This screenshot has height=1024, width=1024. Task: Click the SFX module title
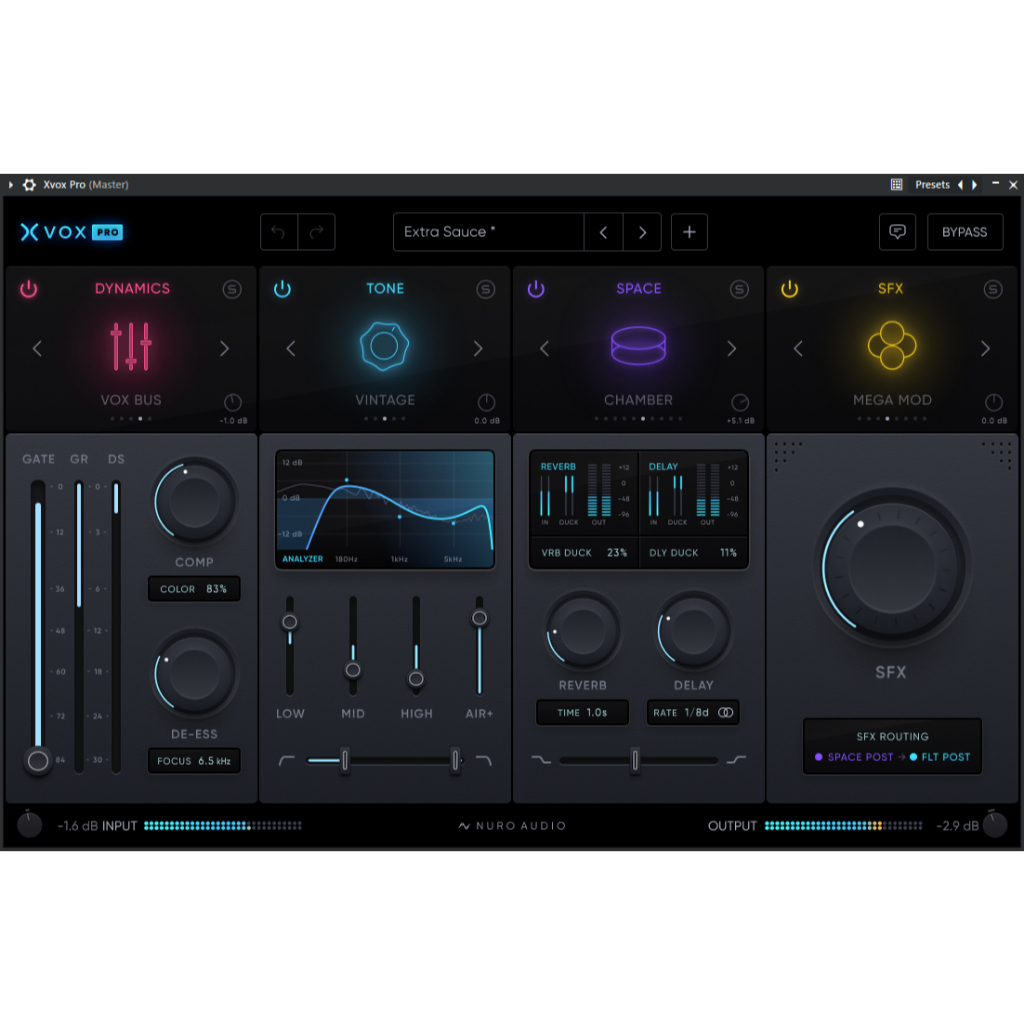pos(891,289)
